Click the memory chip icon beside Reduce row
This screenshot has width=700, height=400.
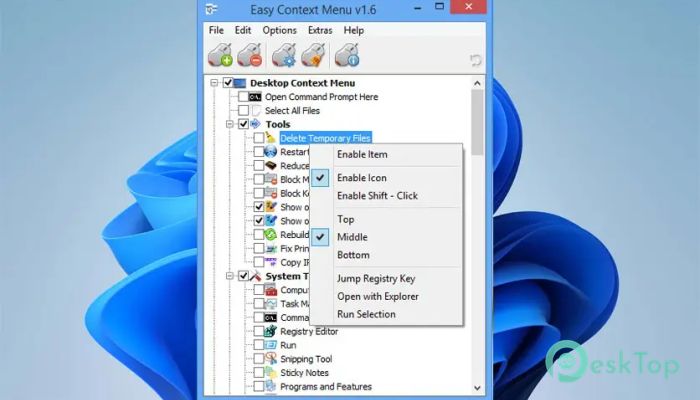(271, 165)
